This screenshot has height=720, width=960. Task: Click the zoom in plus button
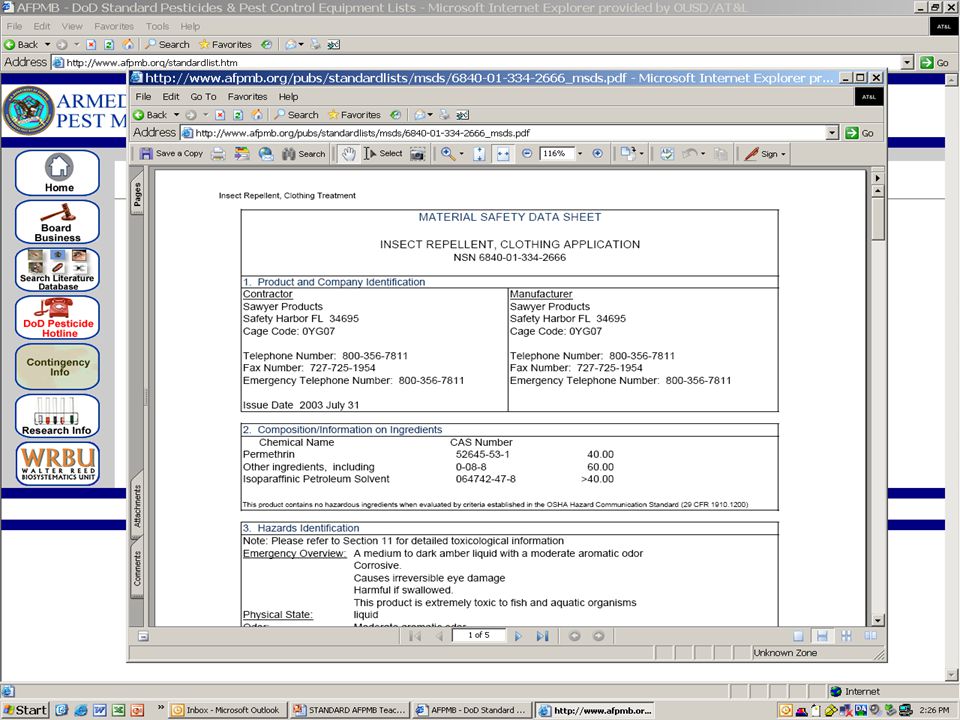tap(598, 154)
